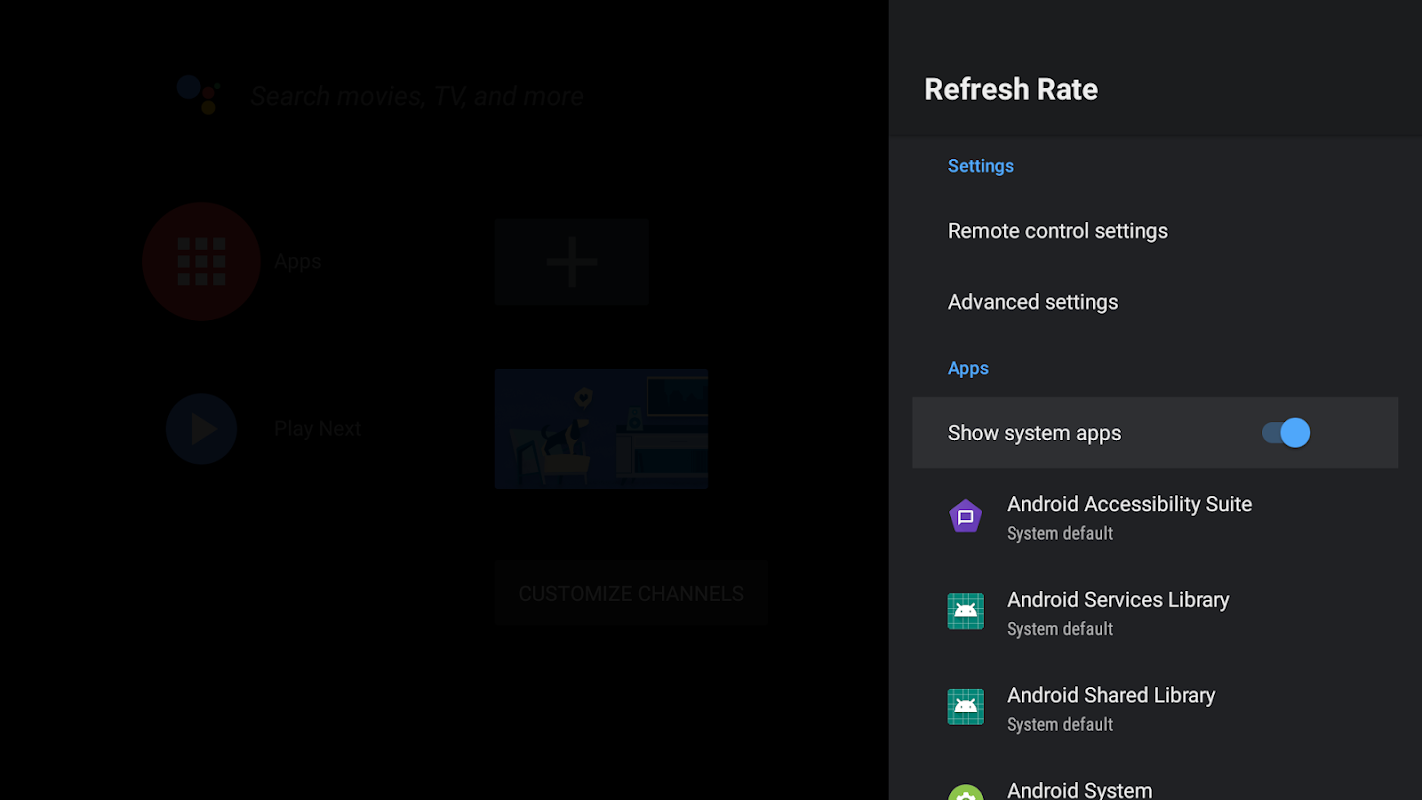Viewport: 1422px width, 800px height.
Task: Click the Play Next play icon
Action: (x=201, y=429)
